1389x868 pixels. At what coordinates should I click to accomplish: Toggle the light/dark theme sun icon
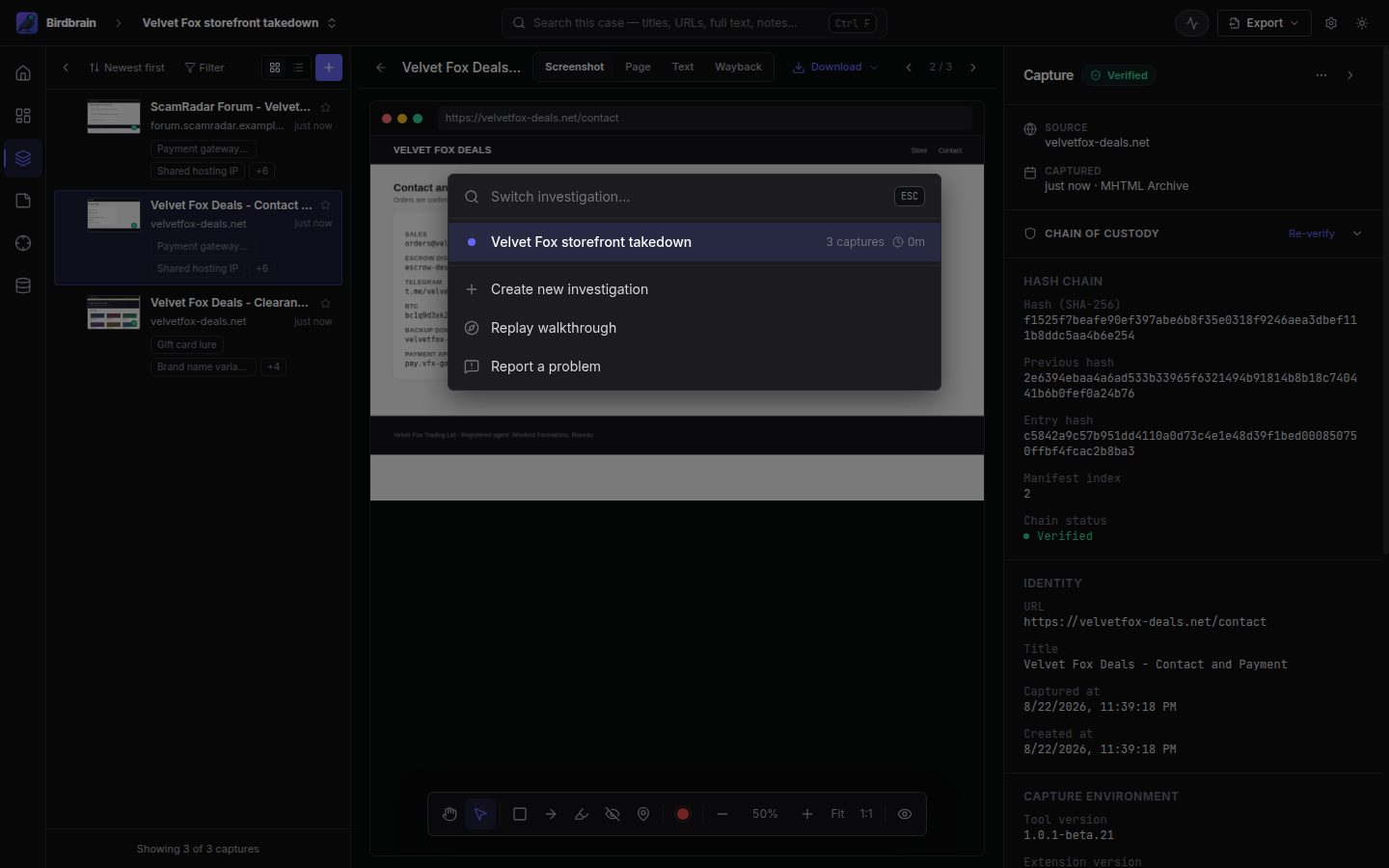coord(1362,23)
